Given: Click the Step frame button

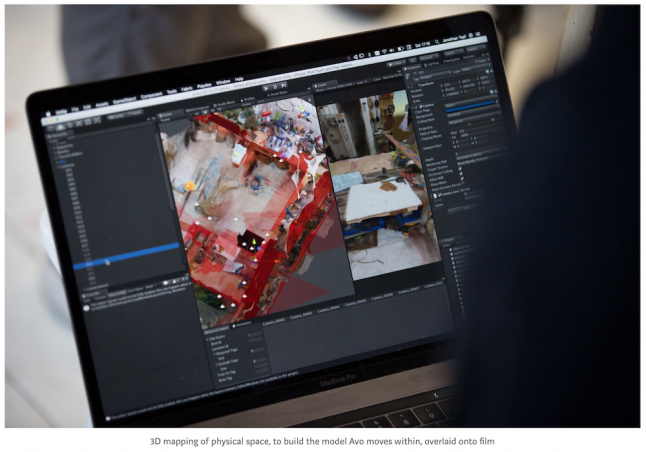Looking at the screenshot, I should [x=284, y=83].
